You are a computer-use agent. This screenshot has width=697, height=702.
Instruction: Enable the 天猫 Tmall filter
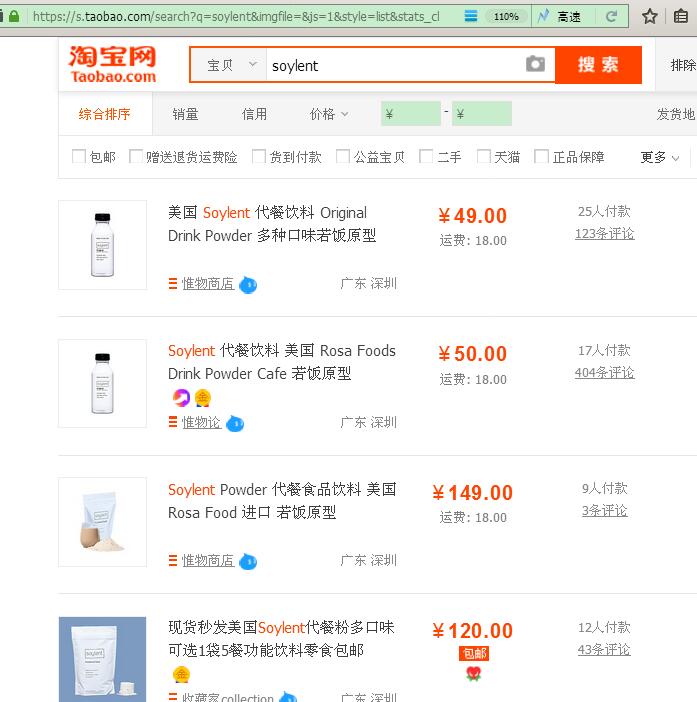(484, 156)
